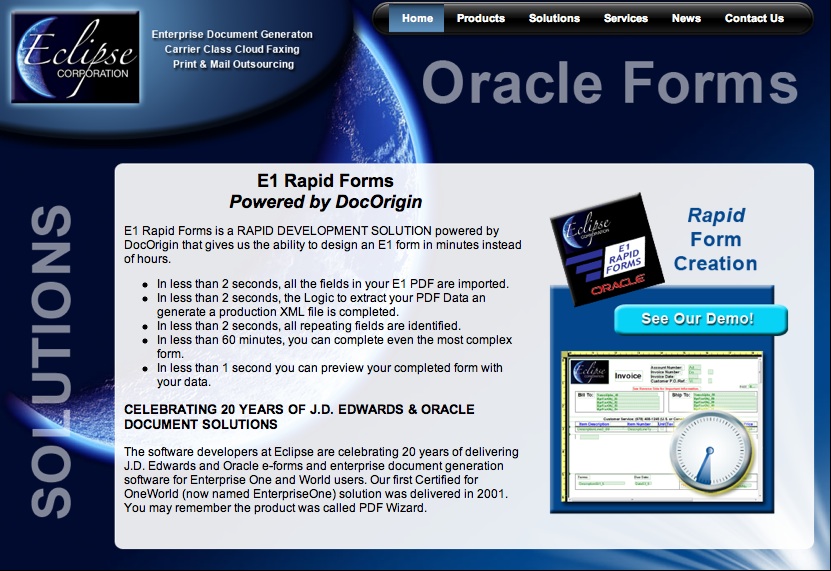
Task: Click the bullet about 60 minutes complex form
Action: click(x=334, y=347)
